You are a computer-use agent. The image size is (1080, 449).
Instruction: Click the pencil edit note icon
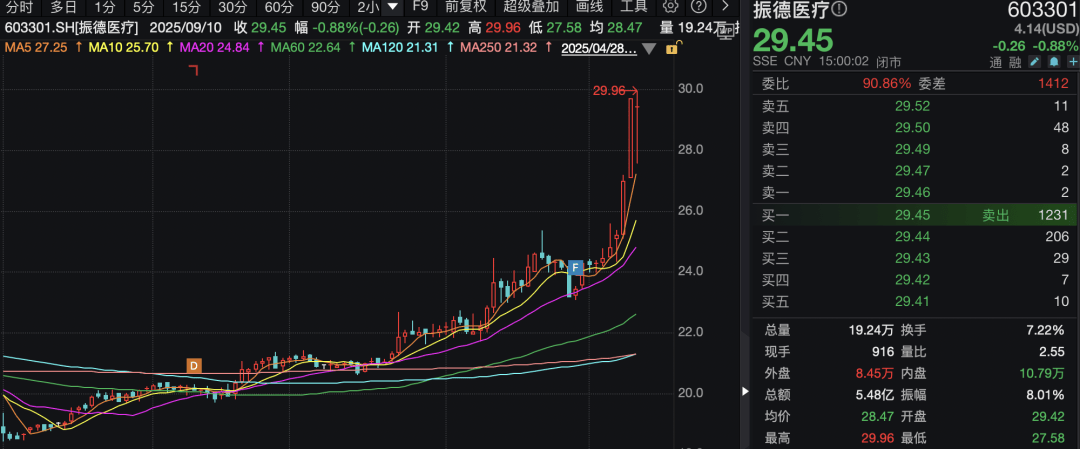point(1035,62)
